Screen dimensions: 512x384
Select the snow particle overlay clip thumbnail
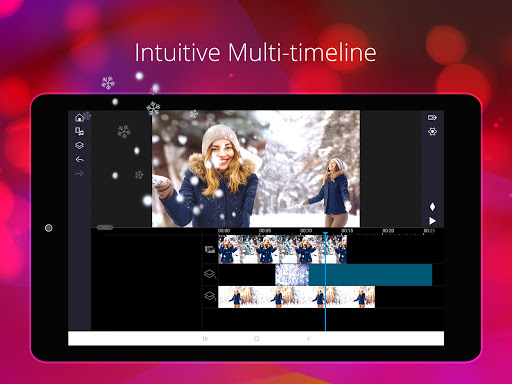point(292,275)
